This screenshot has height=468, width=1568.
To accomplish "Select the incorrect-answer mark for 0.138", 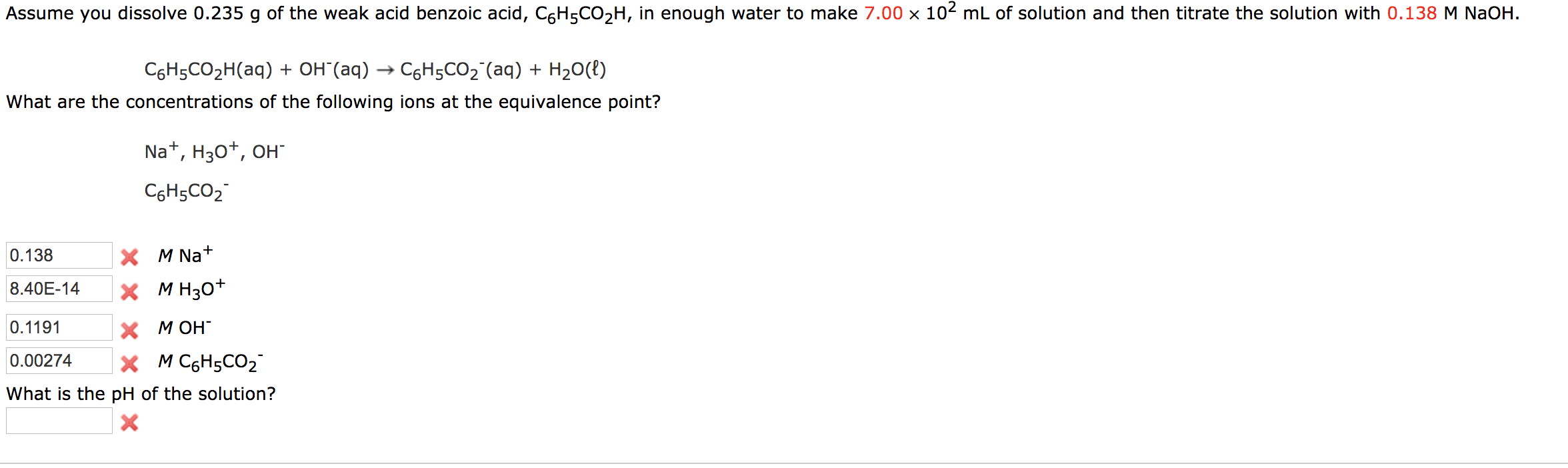I will click(131, 255).
